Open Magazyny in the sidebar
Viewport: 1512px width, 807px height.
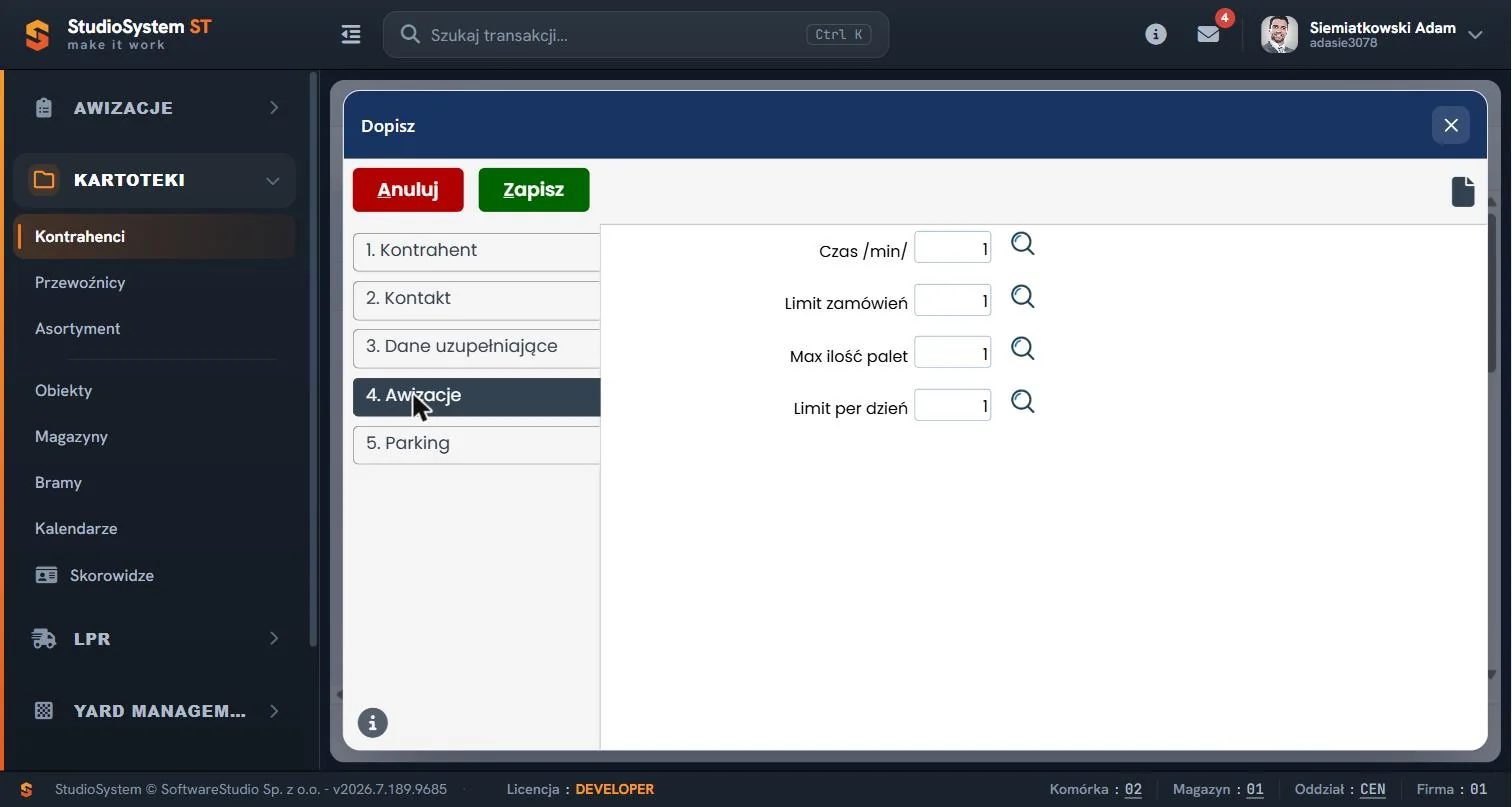tap(71, 437)
